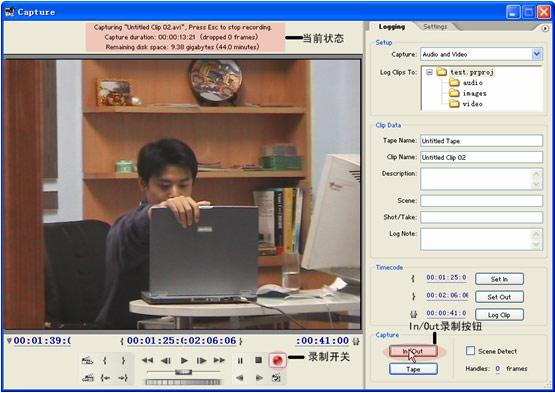The width and height of the screenshot is (555, 393).
Task: Select the Logging tab
Action: coord(391,27)
